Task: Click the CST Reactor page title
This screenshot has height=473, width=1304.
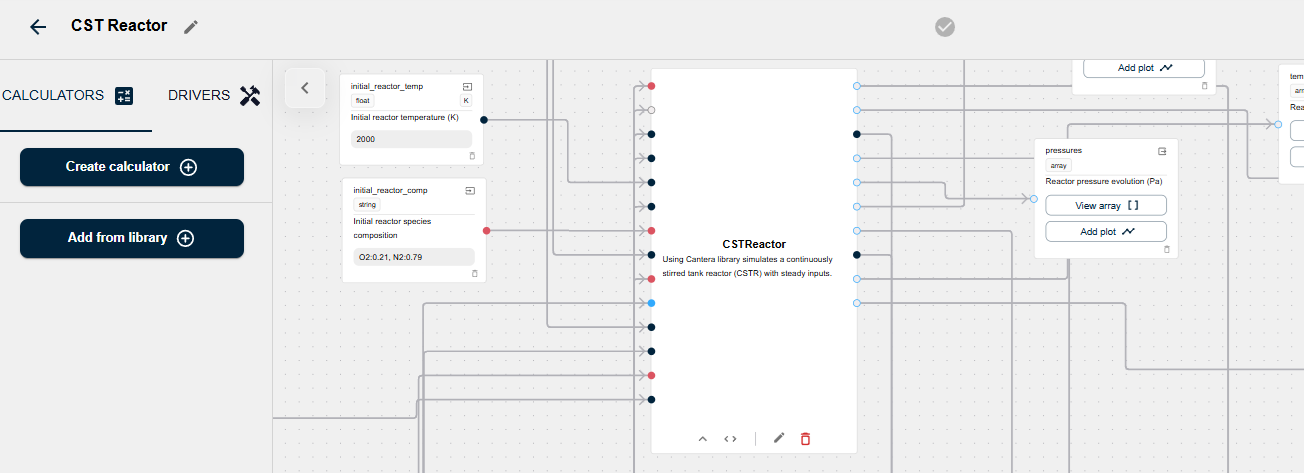Action: [119, 26]
